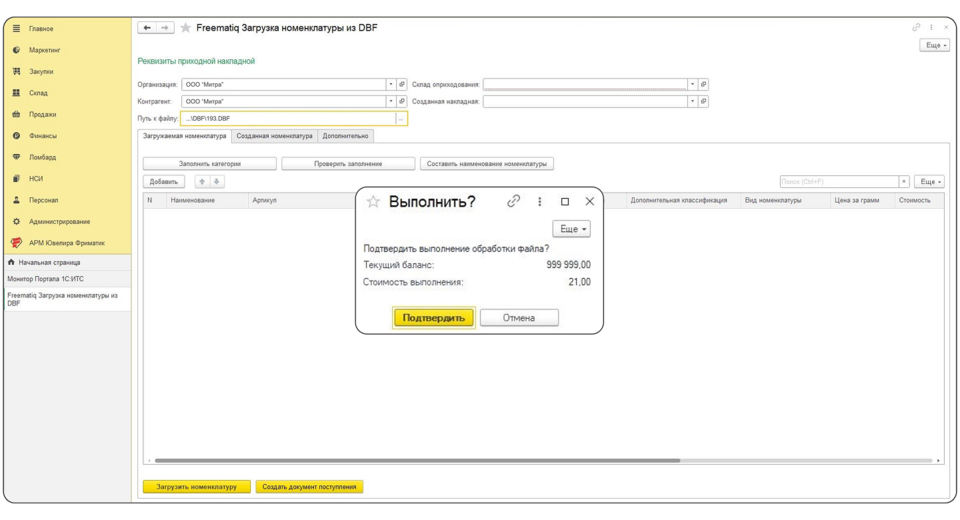
Task: Open the Администрирование settings section
Action: pos(59,221)
